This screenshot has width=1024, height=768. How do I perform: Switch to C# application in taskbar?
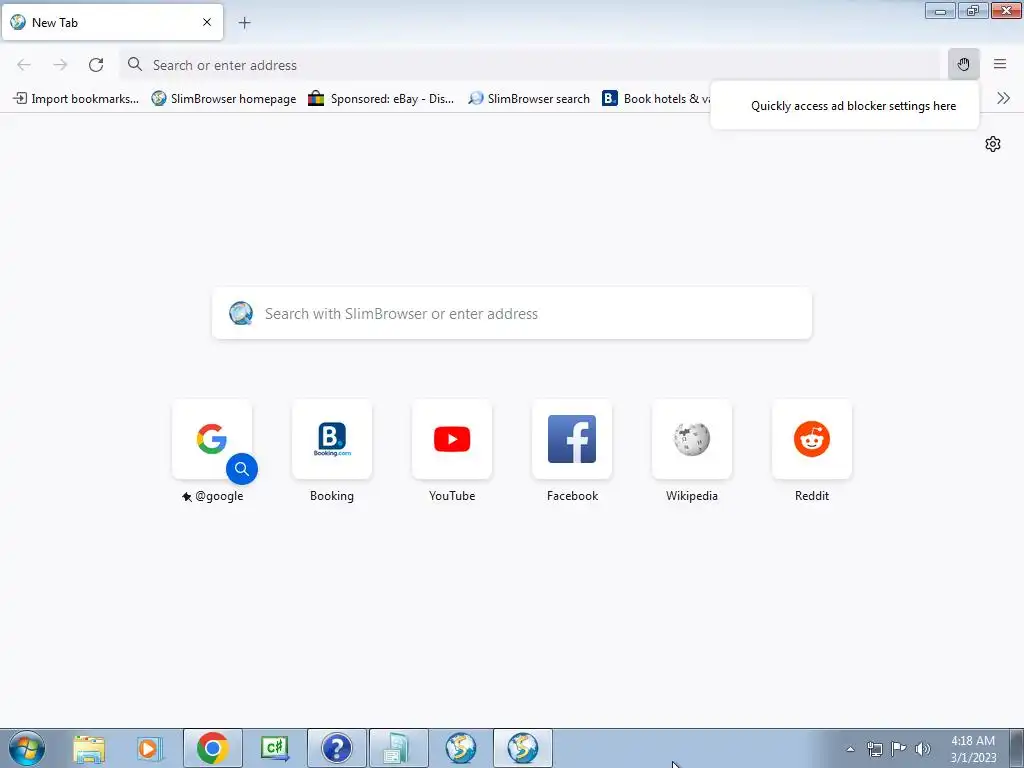(275, 748)
